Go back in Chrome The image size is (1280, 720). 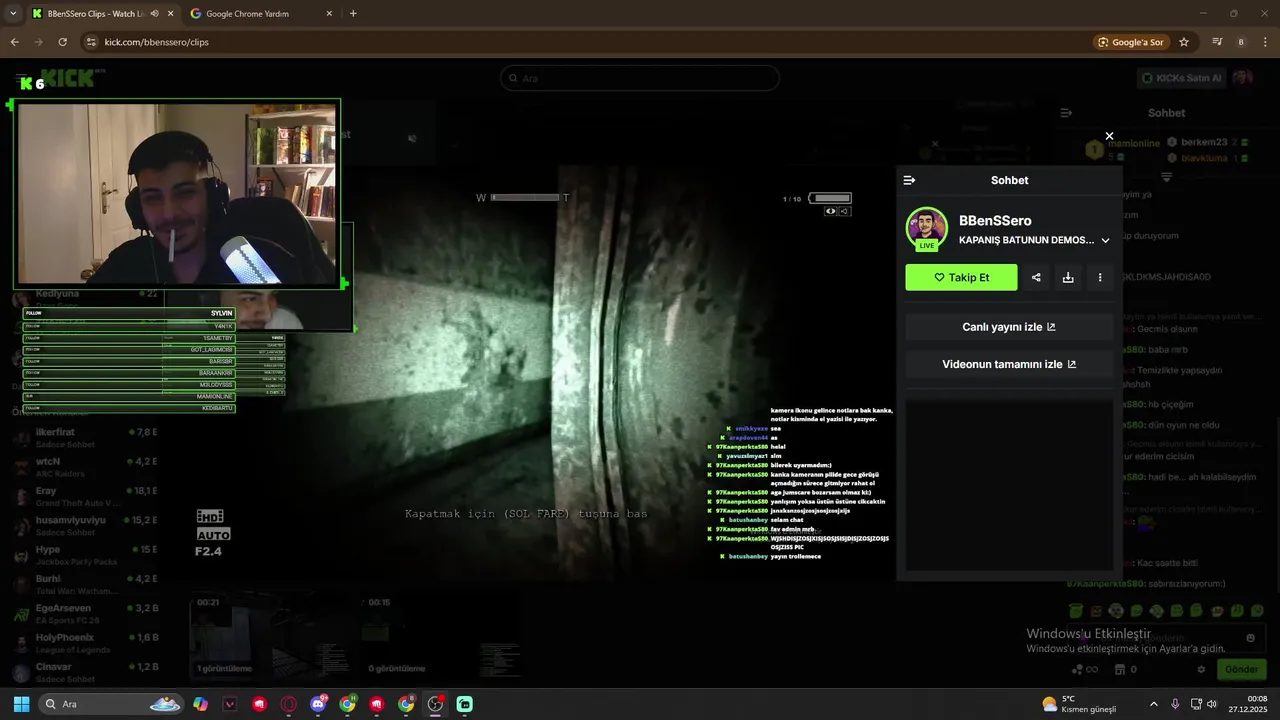click(14, 42)
